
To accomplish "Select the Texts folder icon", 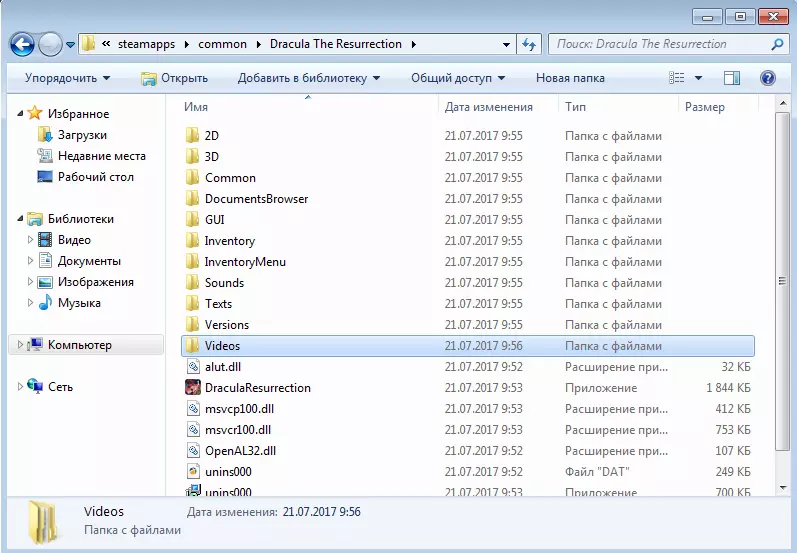I will coord(192,303).
